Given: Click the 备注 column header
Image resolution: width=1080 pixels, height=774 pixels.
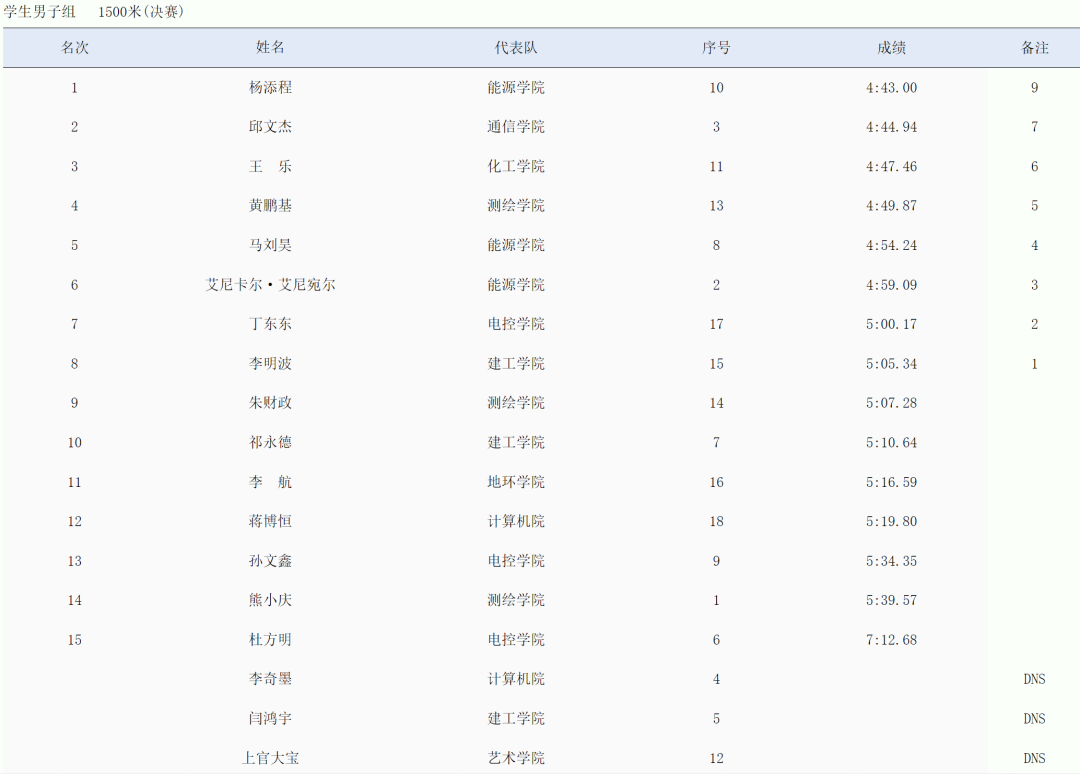Looking at the screenshot, I should (1034, 48).
